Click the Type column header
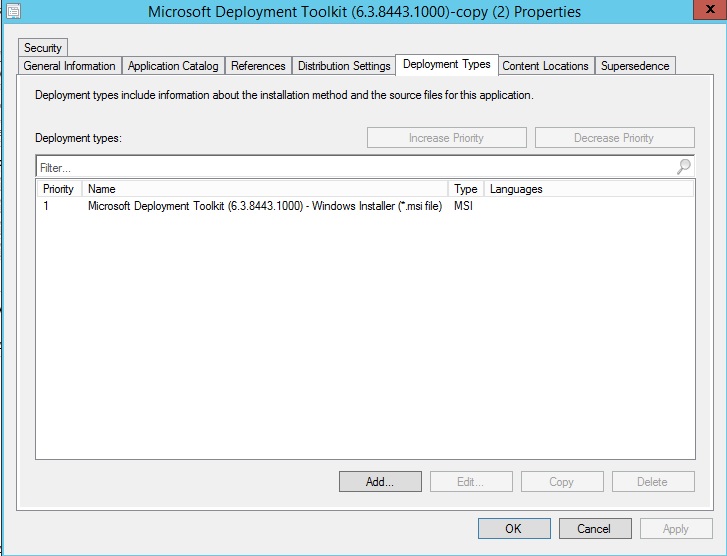The image size is (727, 556). click(x=466, y=189)
